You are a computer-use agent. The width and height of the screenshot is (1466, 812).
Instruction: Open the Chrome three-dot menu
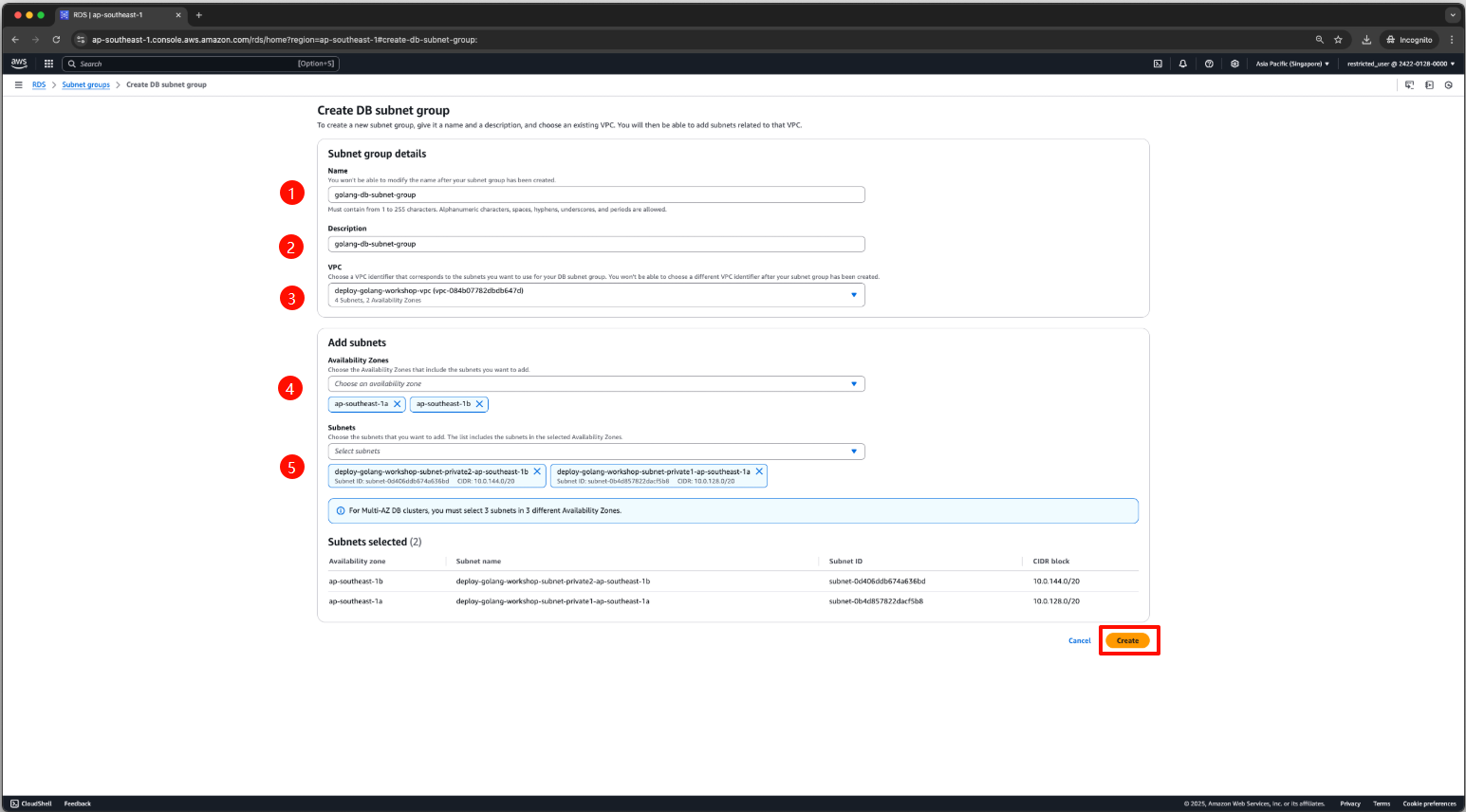pos(1452,40)
